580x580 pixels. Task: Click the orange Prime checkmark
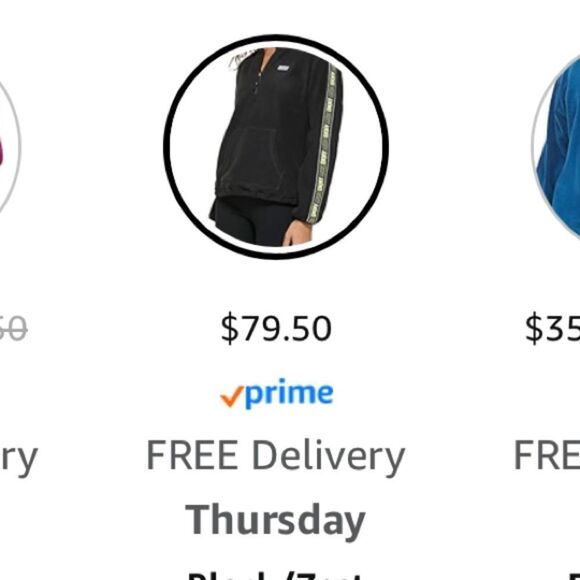pos(232,396)
